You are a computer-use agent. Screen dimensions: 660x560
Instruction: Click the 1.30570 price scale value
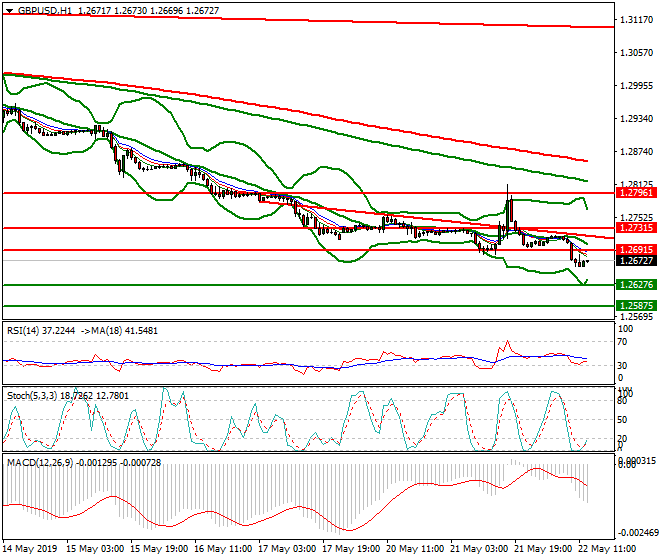pyautogui.click(x=636, y=53)
